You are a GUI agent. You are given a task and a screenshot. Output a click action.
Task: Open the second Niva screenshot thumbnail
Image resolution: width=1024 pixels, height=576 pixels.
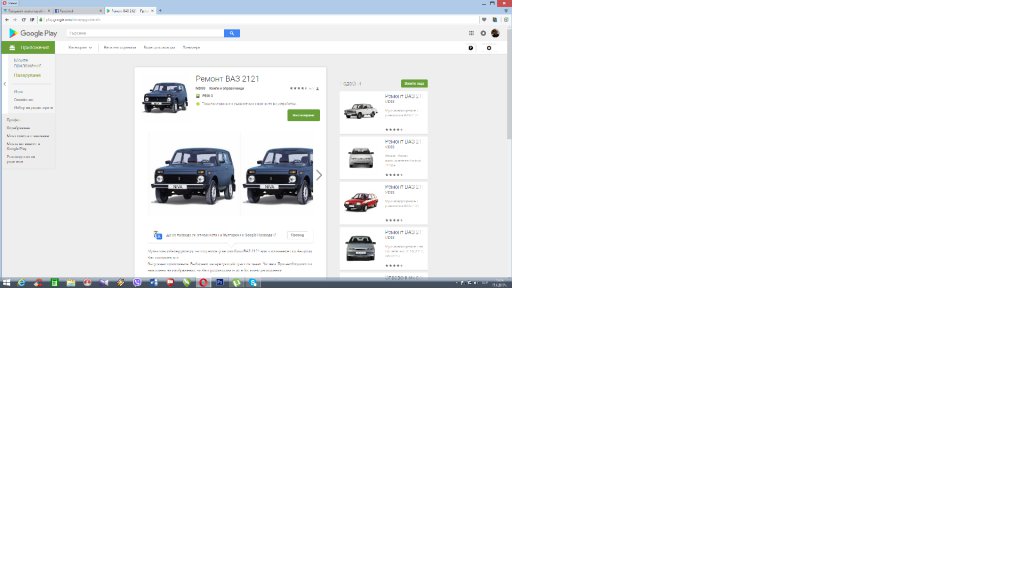click(x=278, y=174)
